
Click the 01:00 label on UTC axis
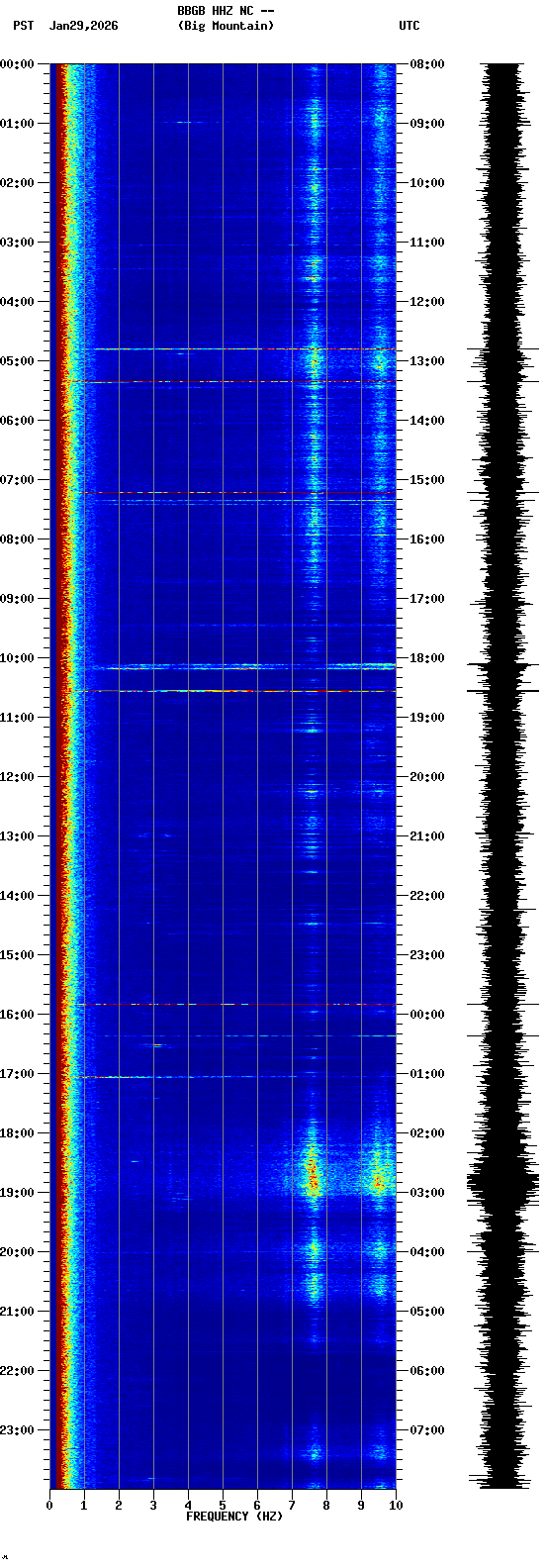tap(427, 1074)
